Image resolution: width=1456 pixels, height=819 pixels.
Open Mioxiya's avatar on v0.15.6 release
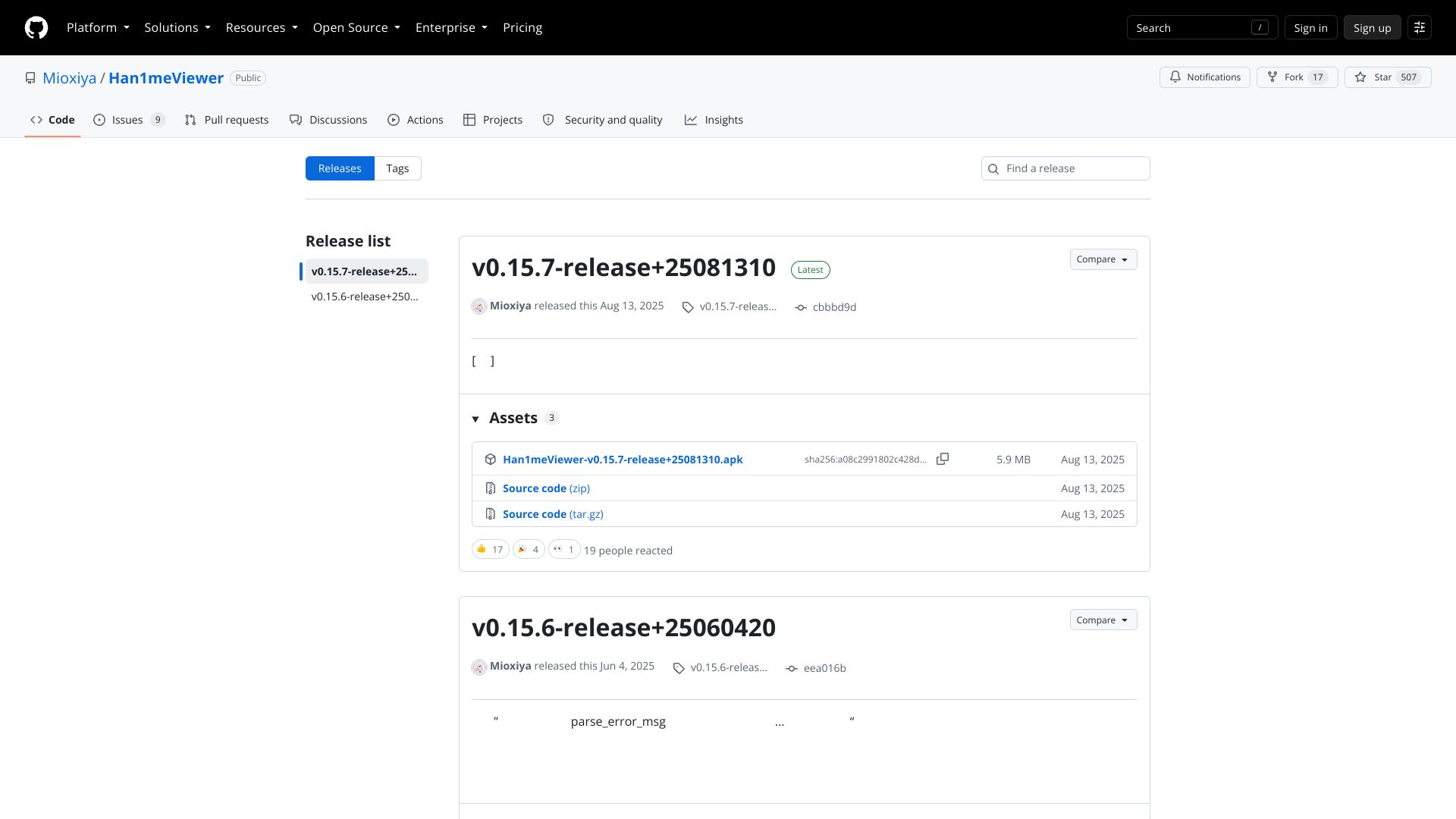pyautogui.click(x=479, y=667)
